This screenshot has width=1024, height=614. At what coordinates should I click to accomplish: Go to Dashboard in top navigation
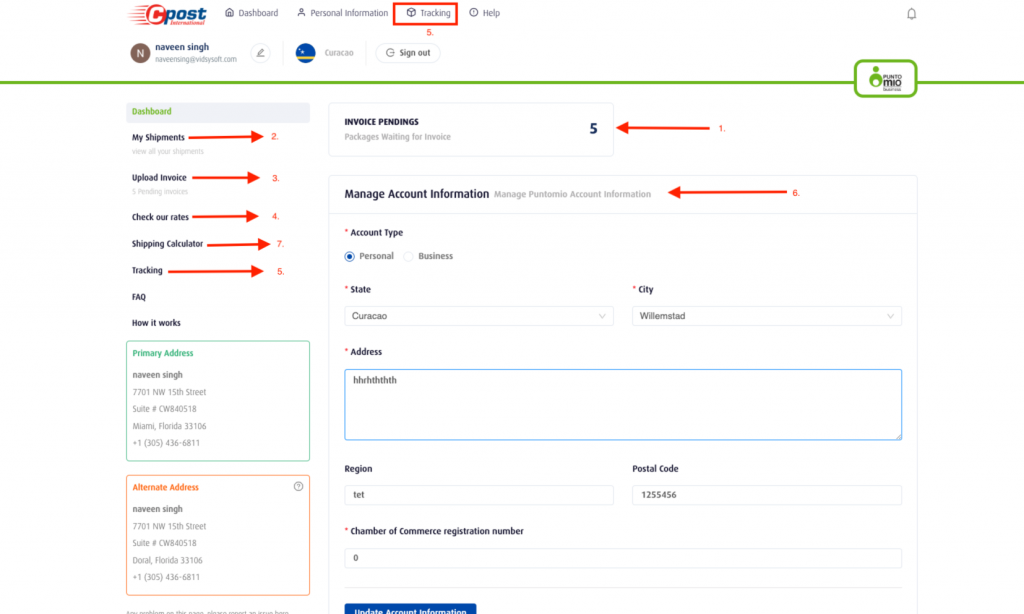pos(251,13)
